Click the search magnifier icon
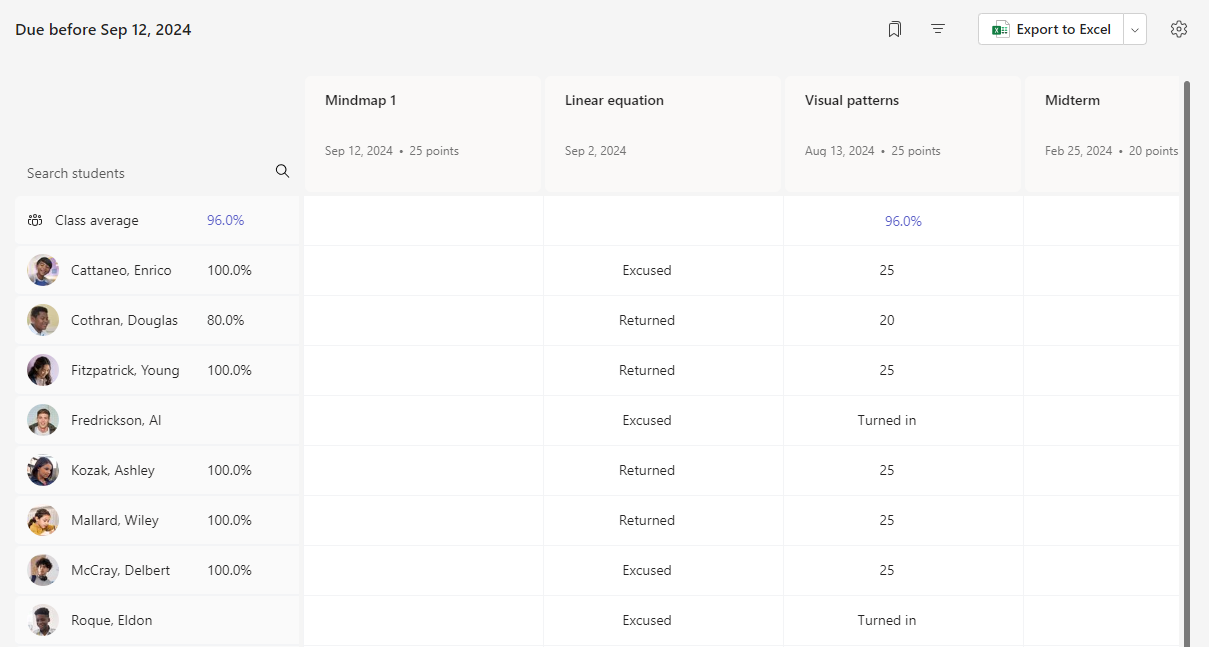 tap(282, 172)
